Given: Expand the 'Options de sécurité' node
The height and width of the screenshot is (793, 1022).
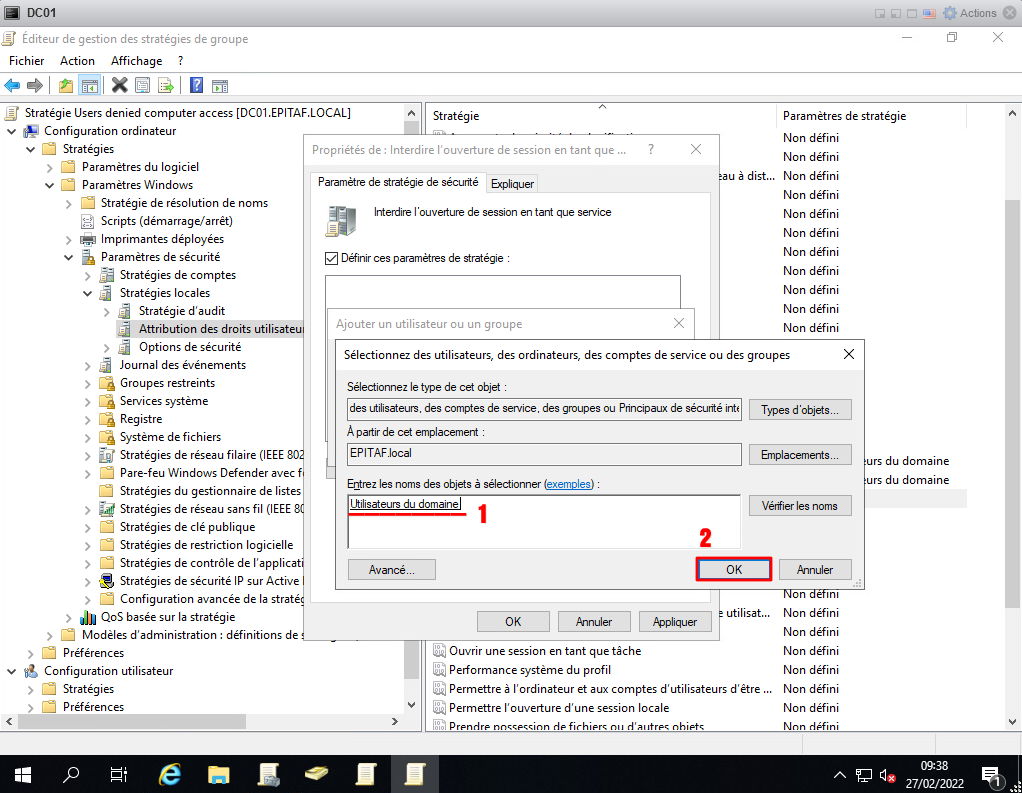Looking at the screenshot, I should click(x=107, y=347).
